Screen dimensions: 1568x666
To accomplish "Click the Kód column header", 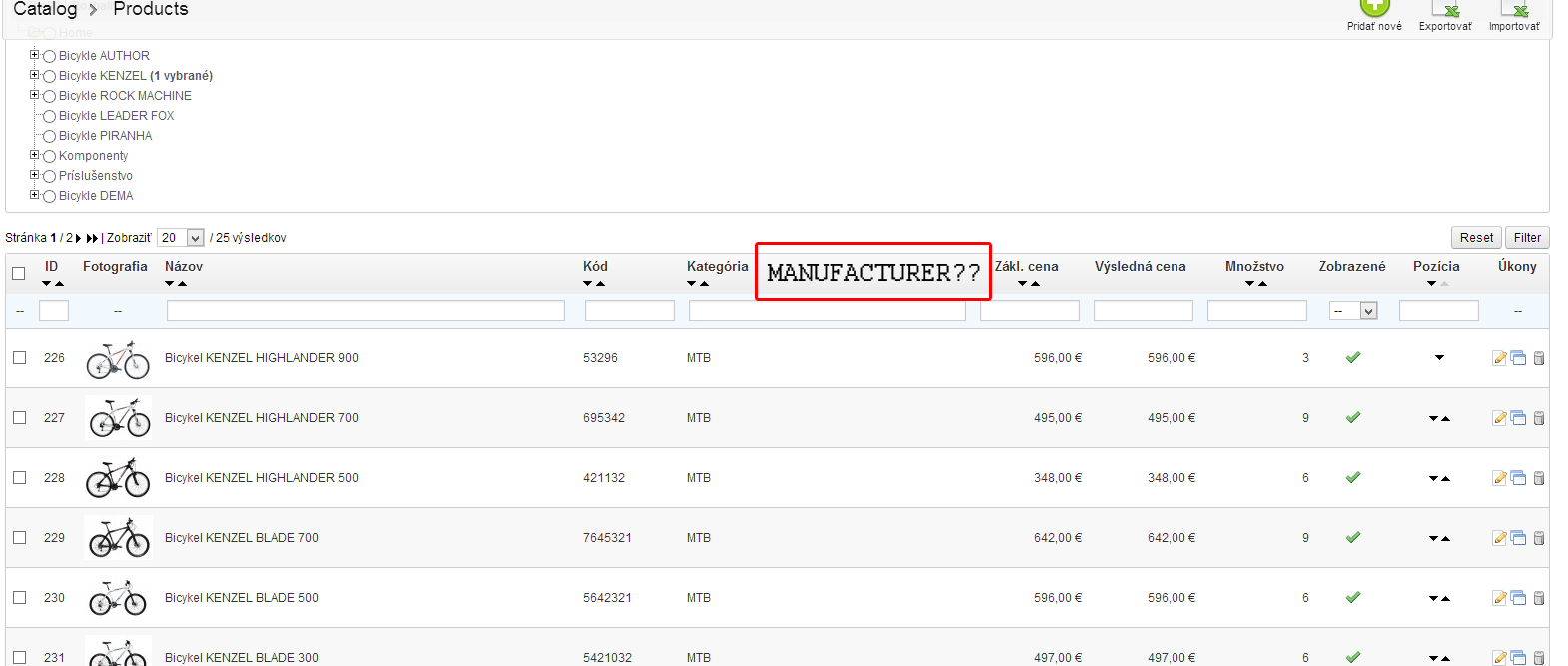I will [x=595, y=266].
